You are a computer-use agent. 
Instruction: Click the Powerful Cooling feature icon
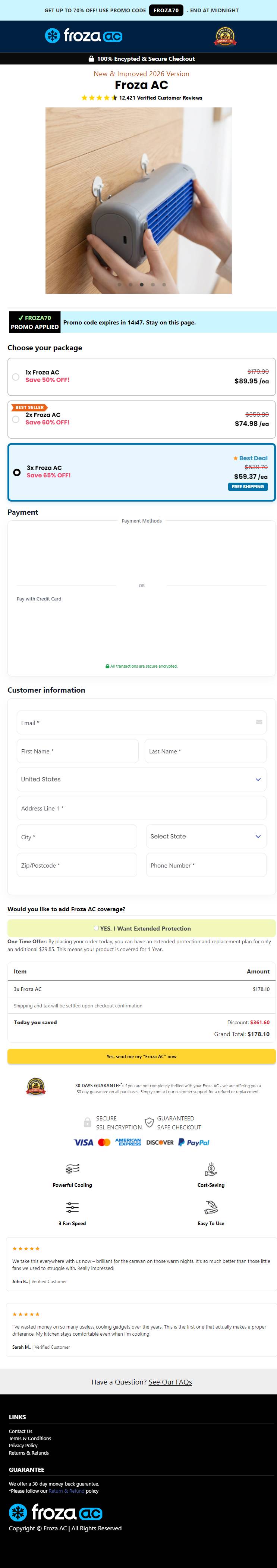click(x=72, y=1168)
